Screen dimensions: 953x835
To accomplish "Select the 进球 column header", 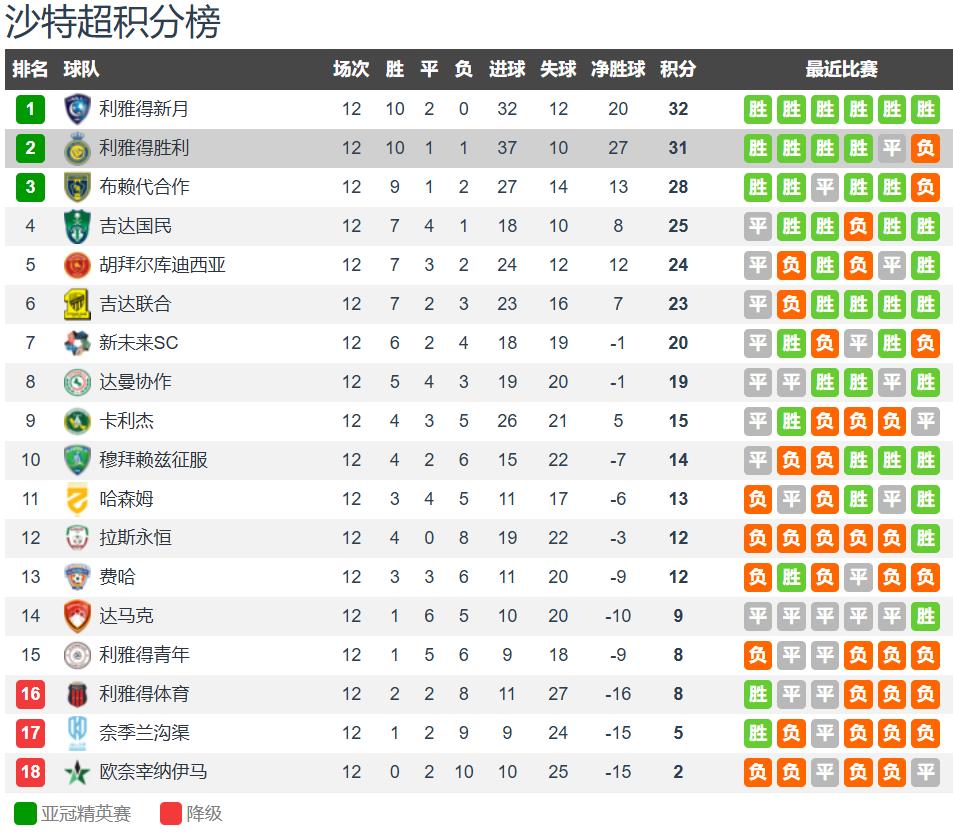I will (x=507, y=69).
